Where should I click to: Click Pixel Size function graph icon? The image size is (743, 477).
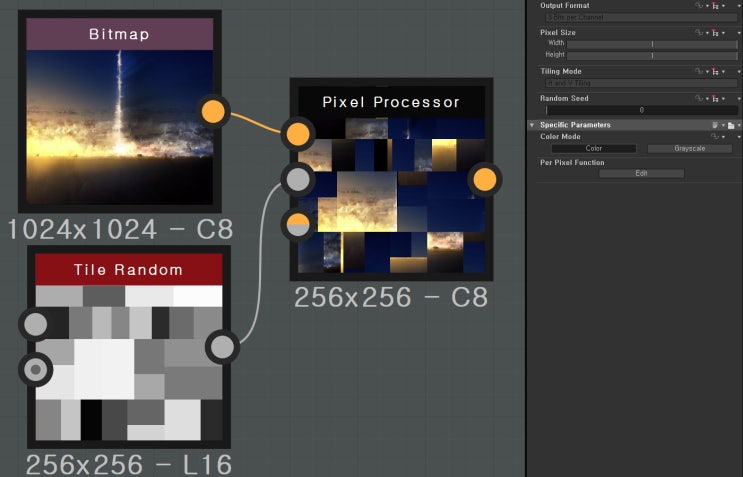click(699, 33)
